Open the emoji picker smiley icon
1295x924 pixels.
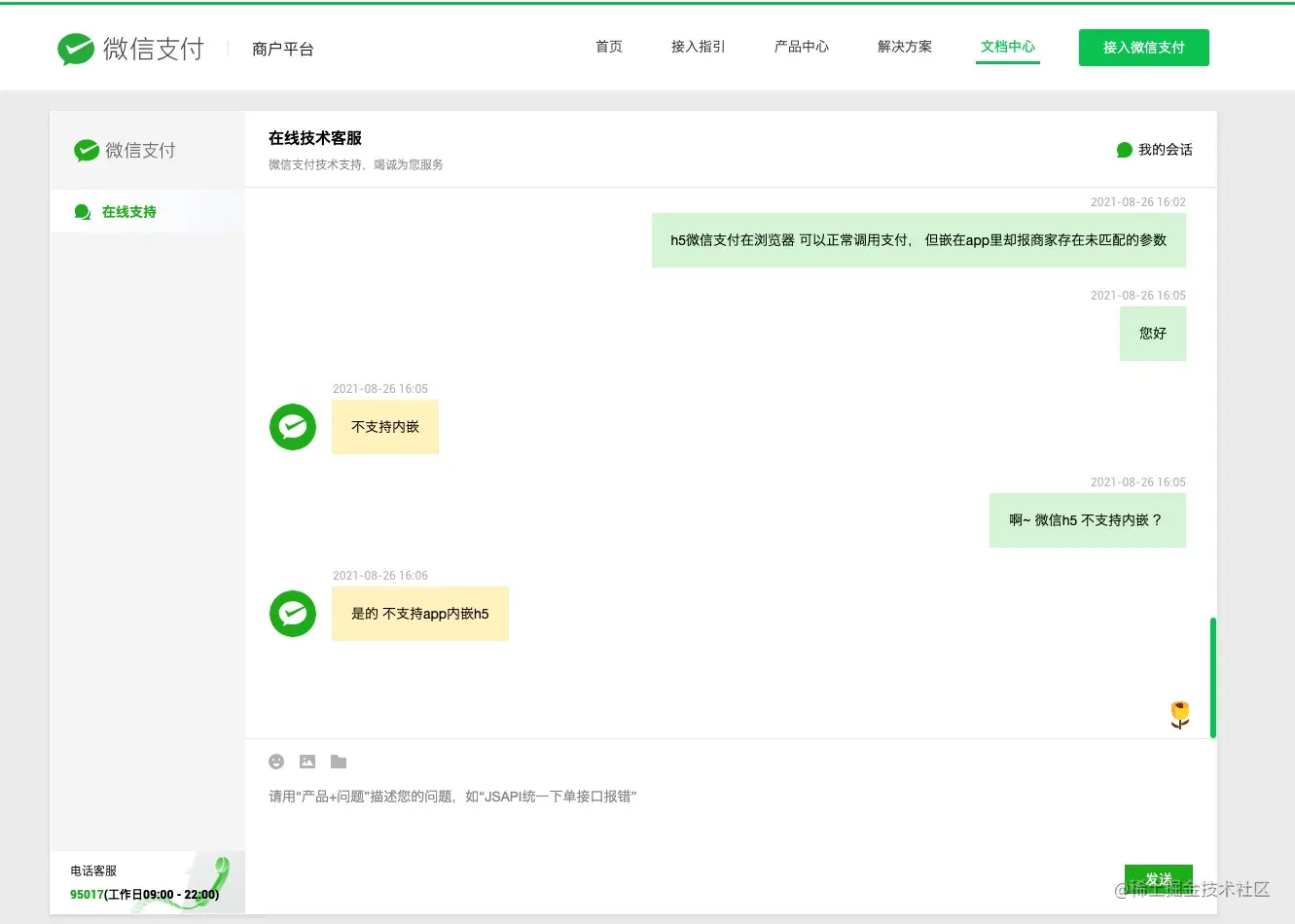pyautogui.click(x=276, y=762)
